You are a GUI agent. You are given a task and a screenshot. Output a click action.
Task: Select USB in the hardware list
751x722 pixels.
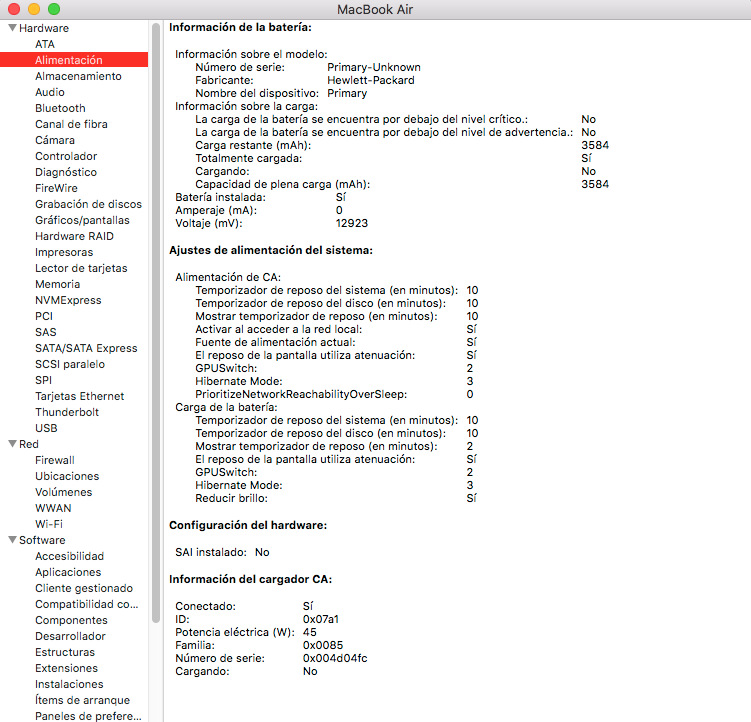(x=46, y=428)
